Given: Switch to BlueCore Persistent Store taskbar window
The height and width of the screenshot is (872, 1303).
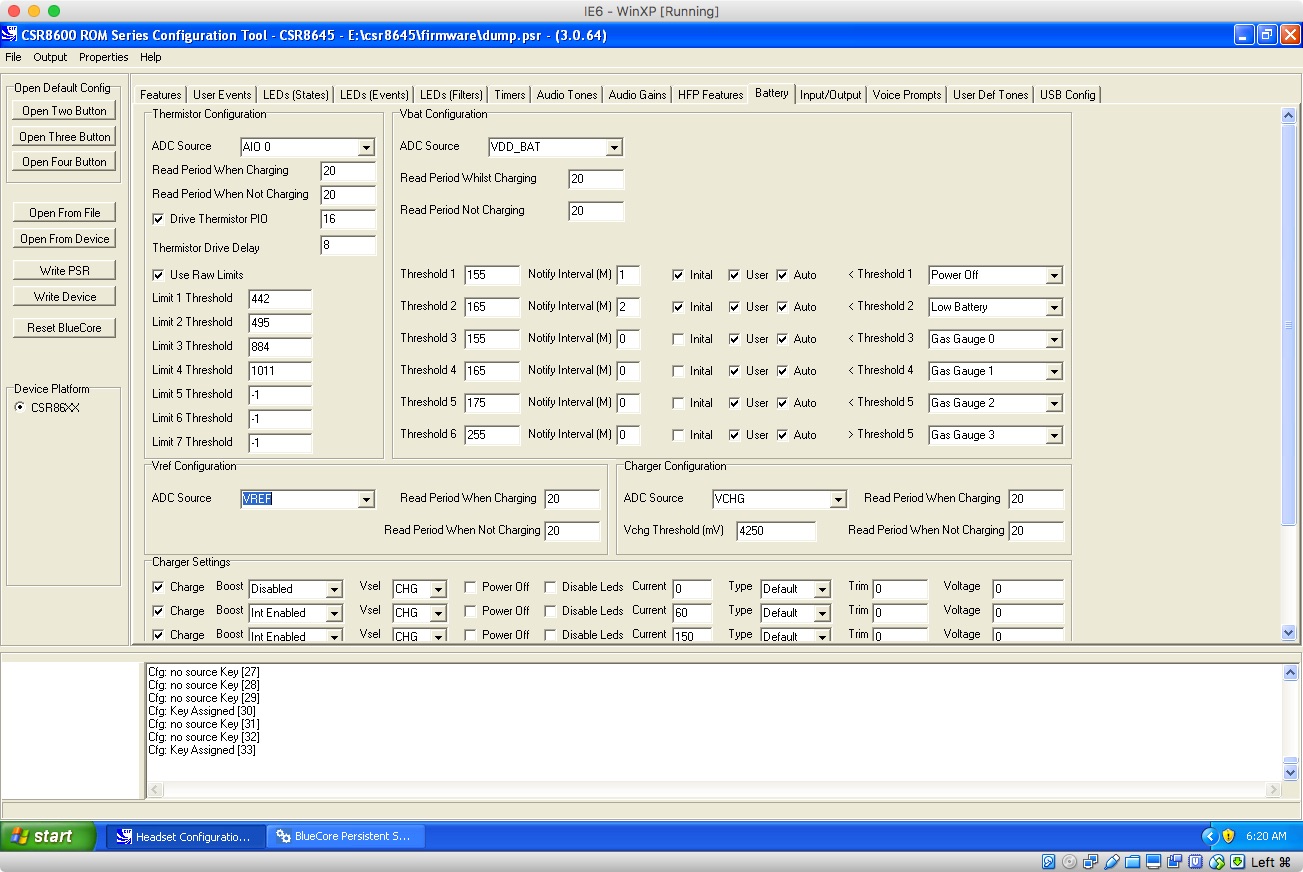Looking at the screenshot, I should coord(346,836).
